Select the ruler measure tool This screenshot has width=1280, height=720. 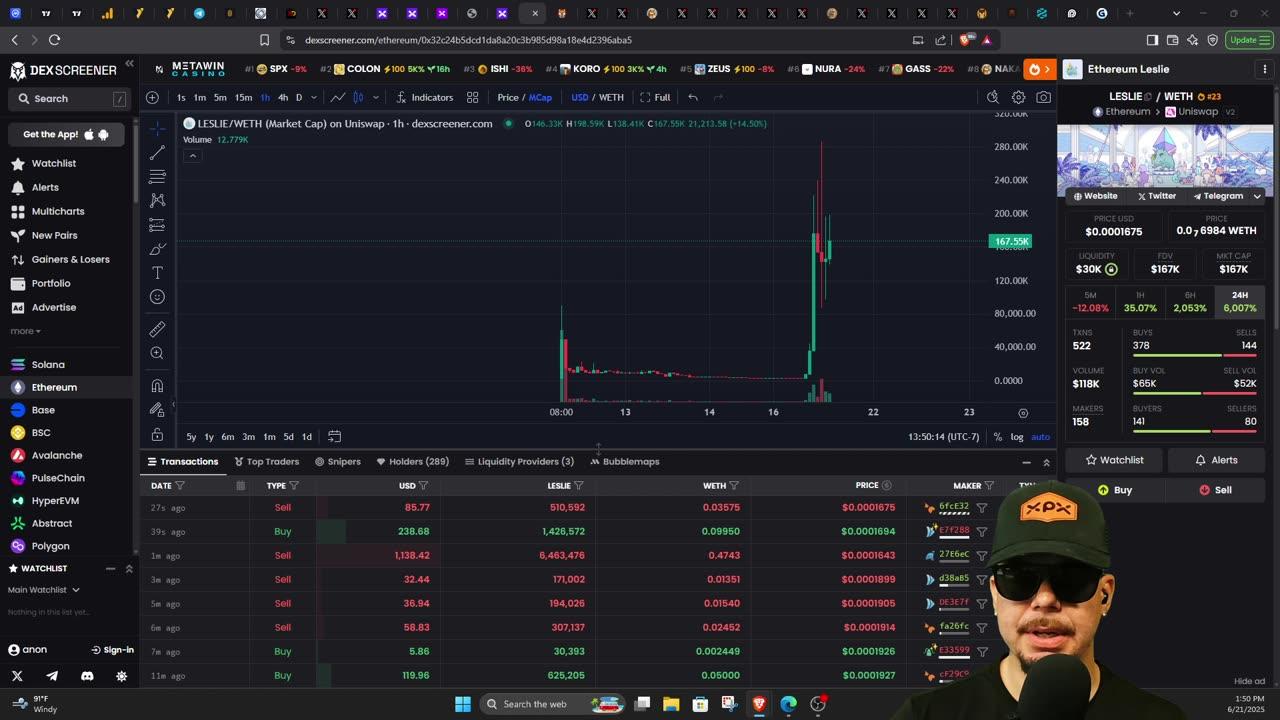pos(157,329)
